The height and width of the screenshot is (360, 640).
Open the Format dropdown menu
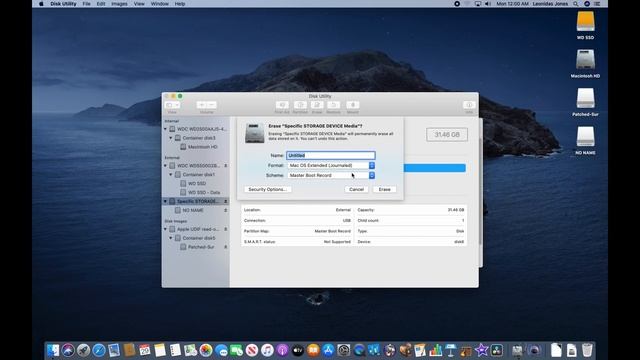[331, 165]
